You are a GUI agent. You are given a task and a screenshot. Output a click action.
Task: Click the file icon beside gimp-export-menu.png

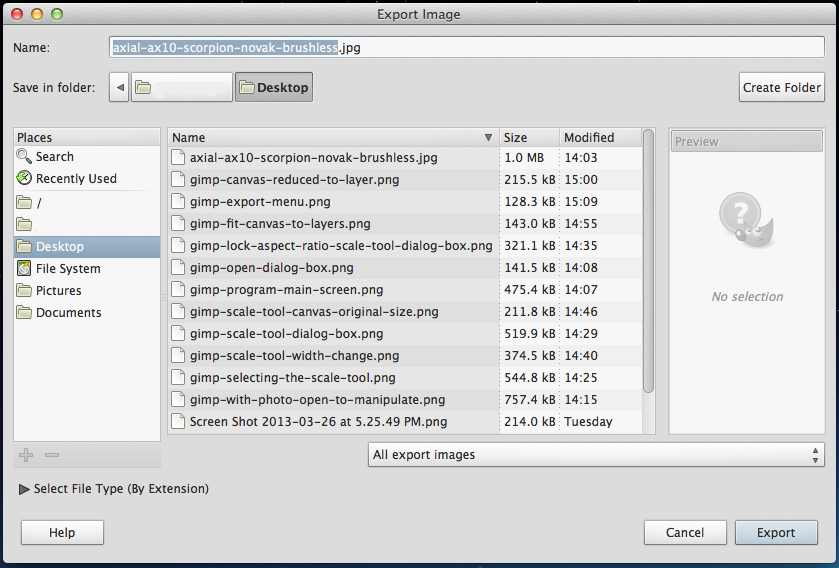[178, 202]
